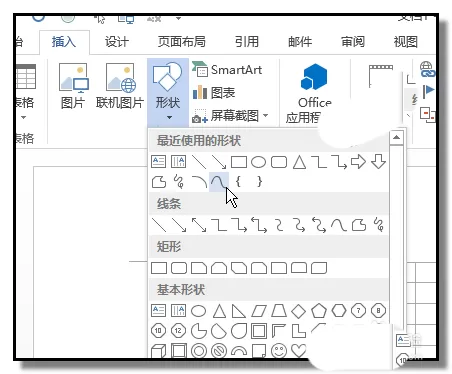The image size is (452, 374).
Task: Go to the 引用 ribbon tab
Action: tap(247, 42)
